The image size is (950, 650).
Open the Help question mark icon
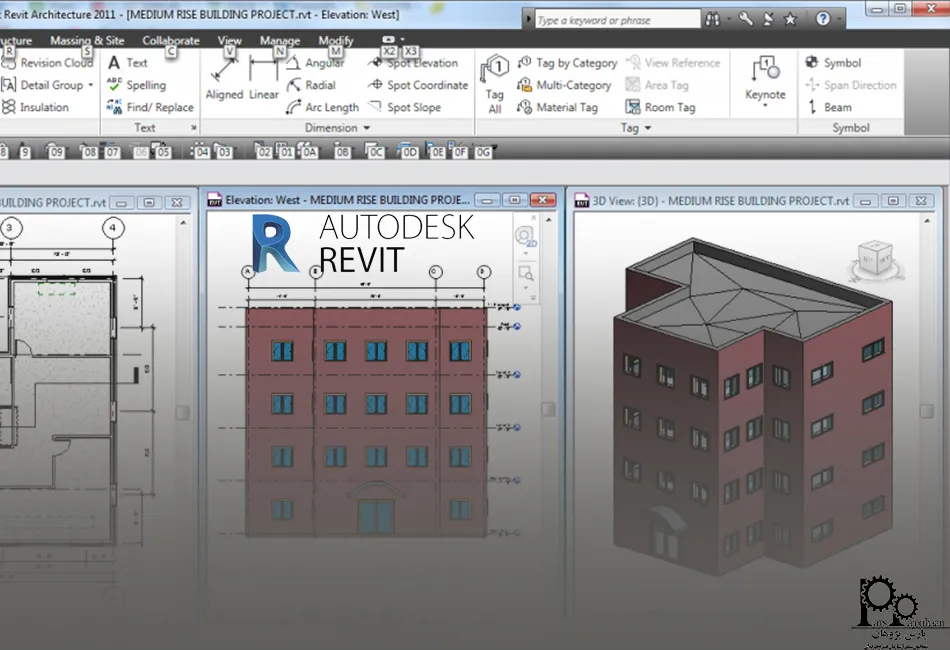pos(823,19)
